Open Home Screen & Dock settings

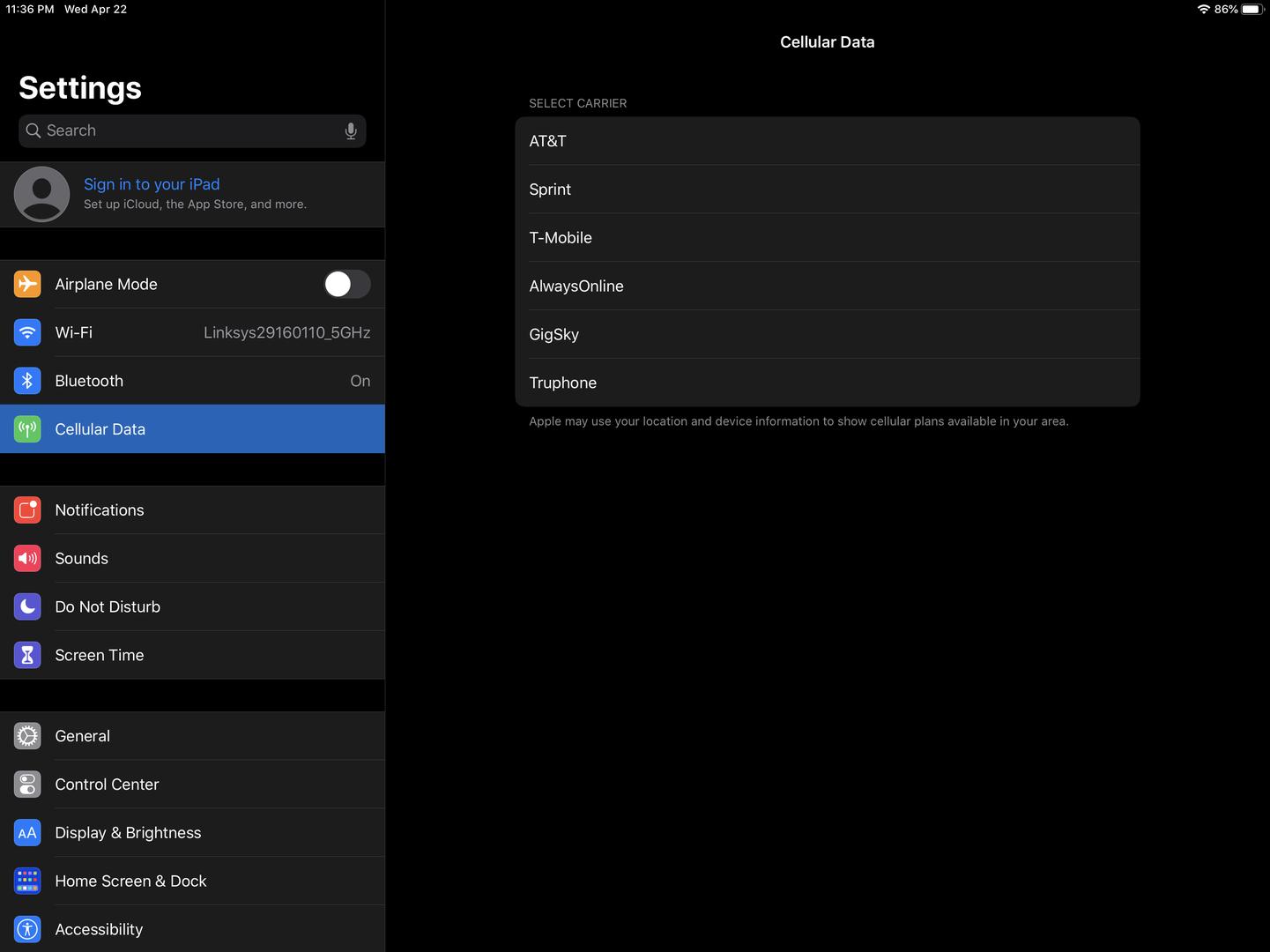point(192,881)
